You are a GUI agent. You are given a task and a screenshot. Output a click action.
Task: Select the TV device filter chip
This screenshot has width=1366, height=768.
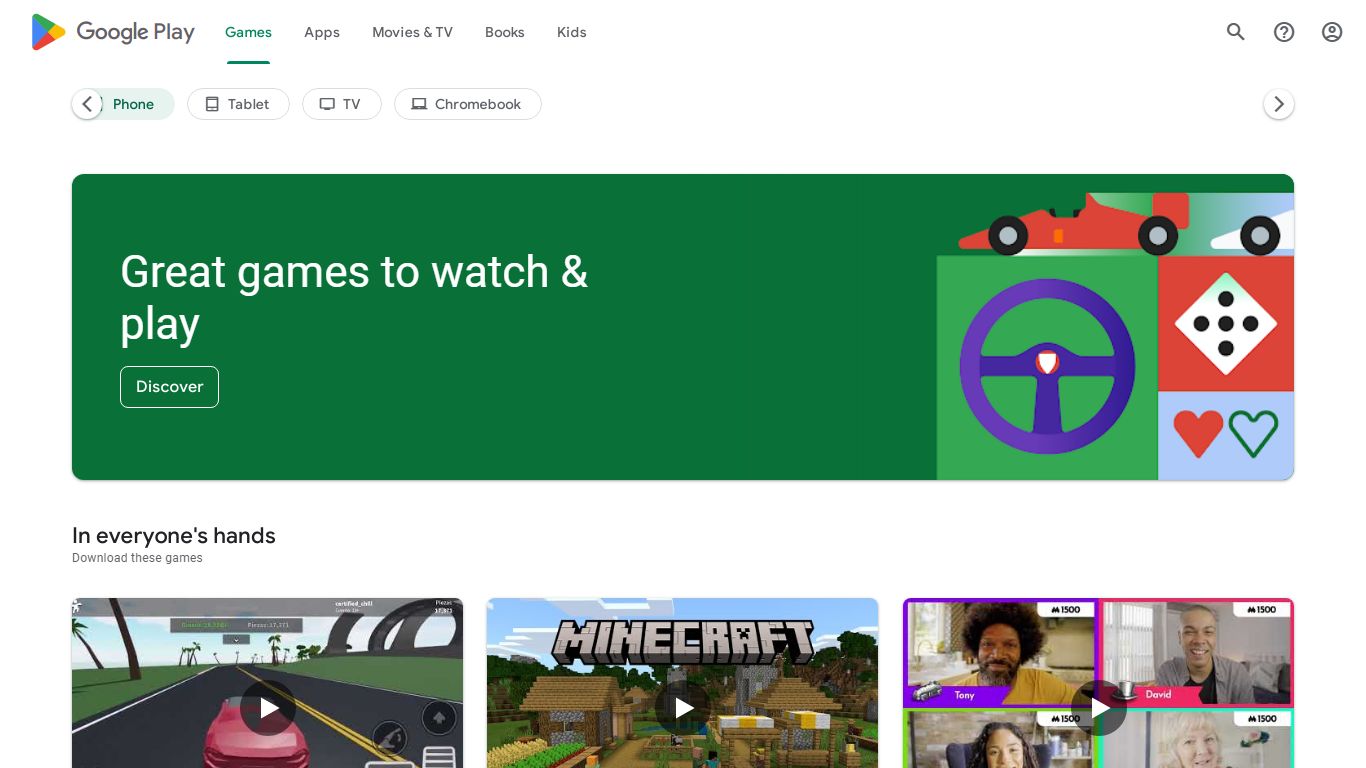point(341,104)
